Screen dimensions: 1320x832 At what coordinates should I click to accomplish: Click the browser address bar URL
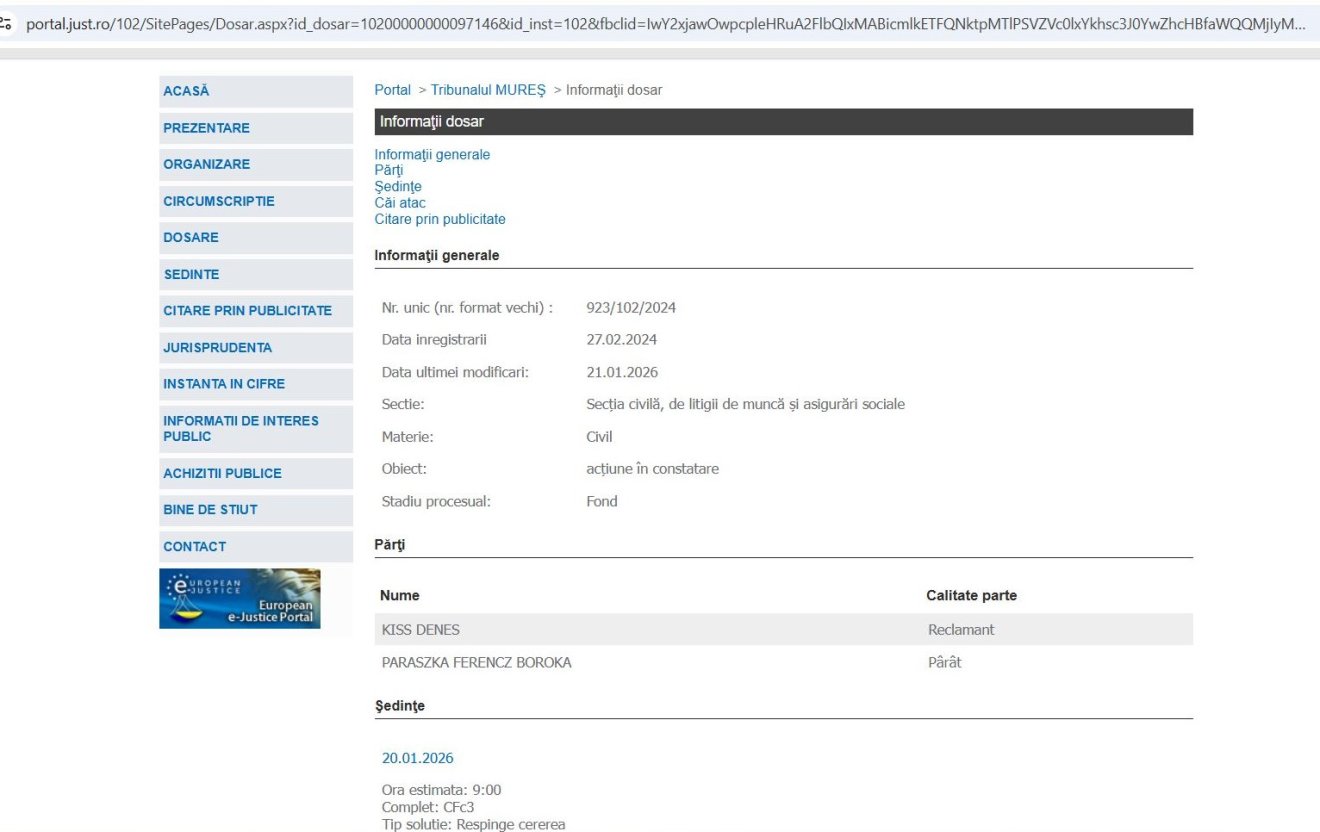pyautogui.click(x=660, y=24)
